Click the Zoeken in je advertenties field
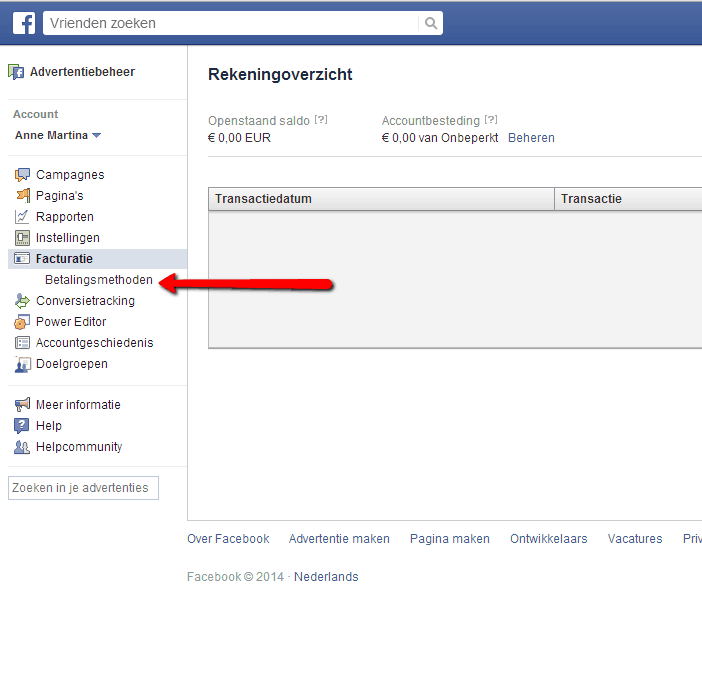The width and height of the screenshot is (702, 689). (83, 488)
